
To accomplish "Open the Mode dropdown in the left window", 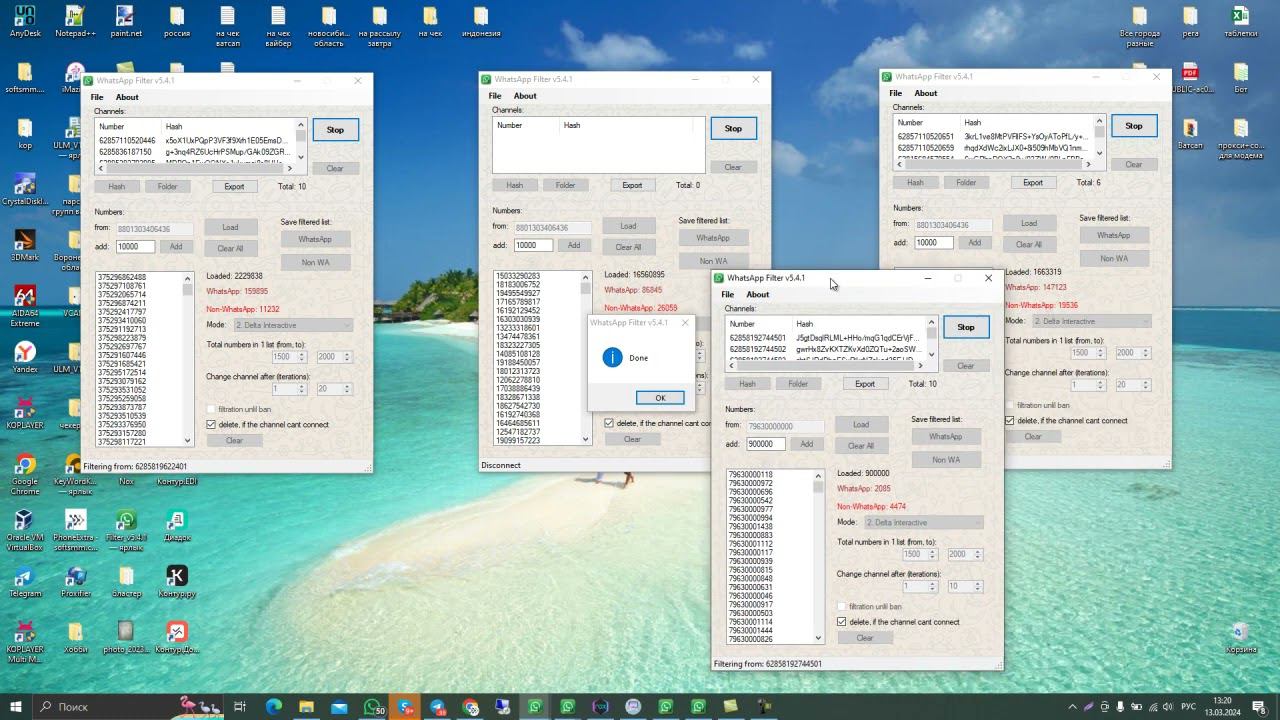I will tap(293, 325).
